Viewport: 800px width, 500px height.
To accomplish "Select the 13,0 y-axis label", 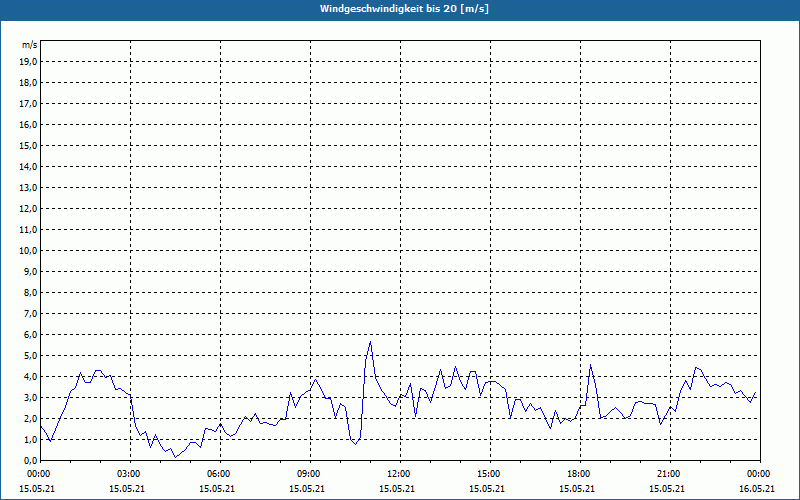I will coord(28,188).
